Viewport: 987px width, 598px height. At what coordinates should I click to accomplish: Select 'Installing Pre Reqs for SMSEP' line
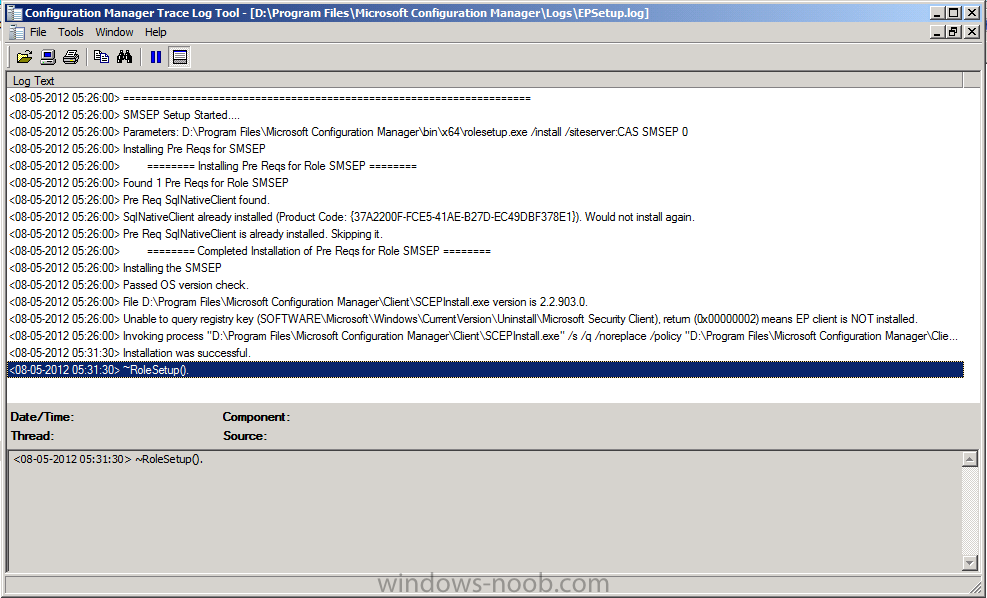(x=485, y=149)
